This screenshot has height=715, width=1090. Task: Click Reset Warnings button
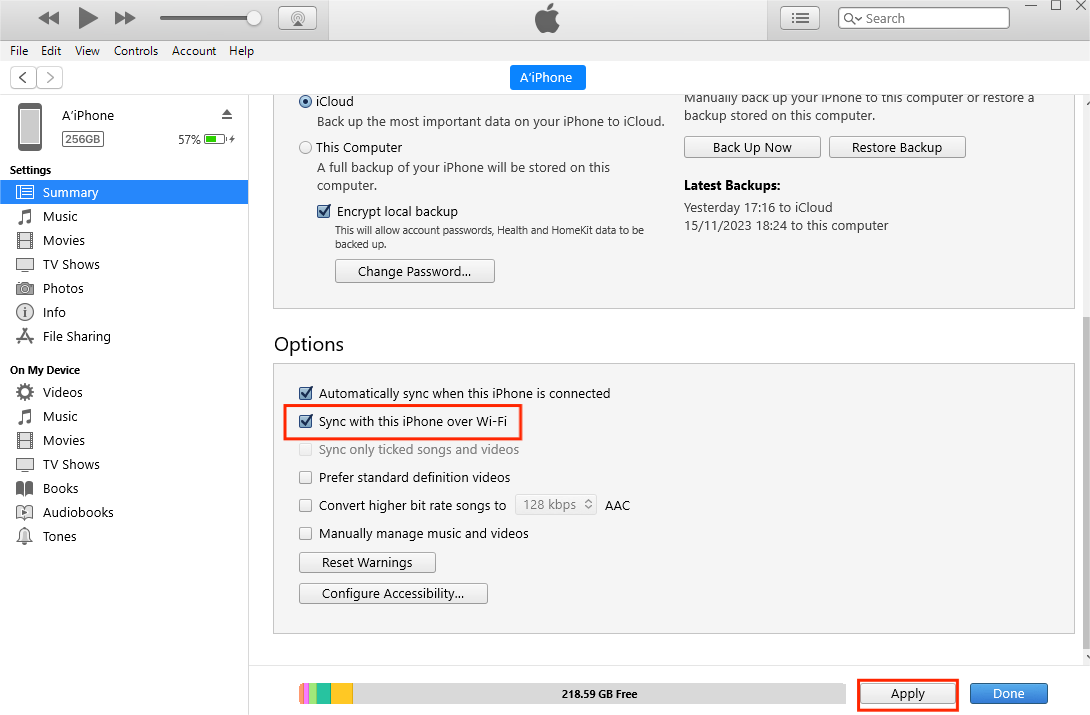coord(367,562)
